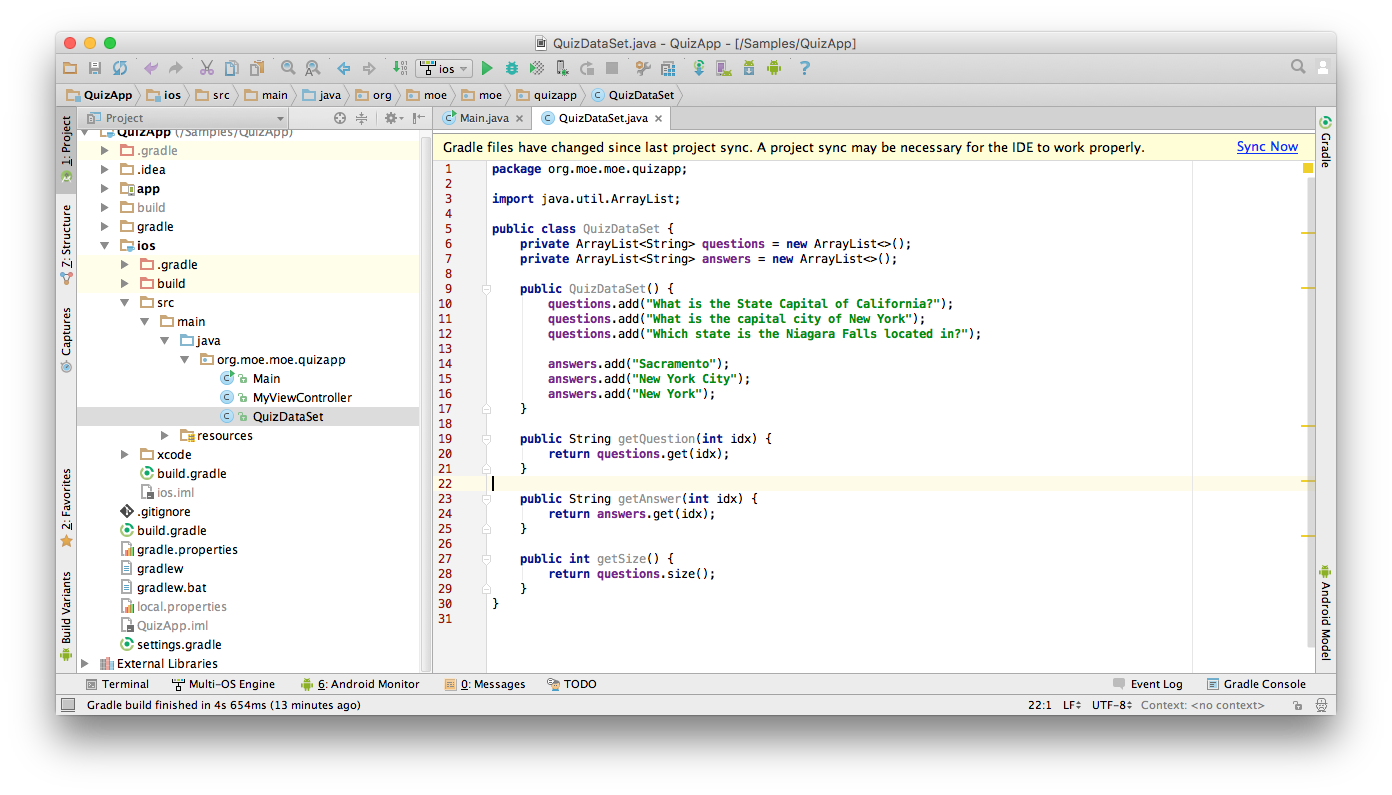Click quizapp folder in breadcrumb bar
Screen dimensions: 1392x795
(x=548, y=95)
